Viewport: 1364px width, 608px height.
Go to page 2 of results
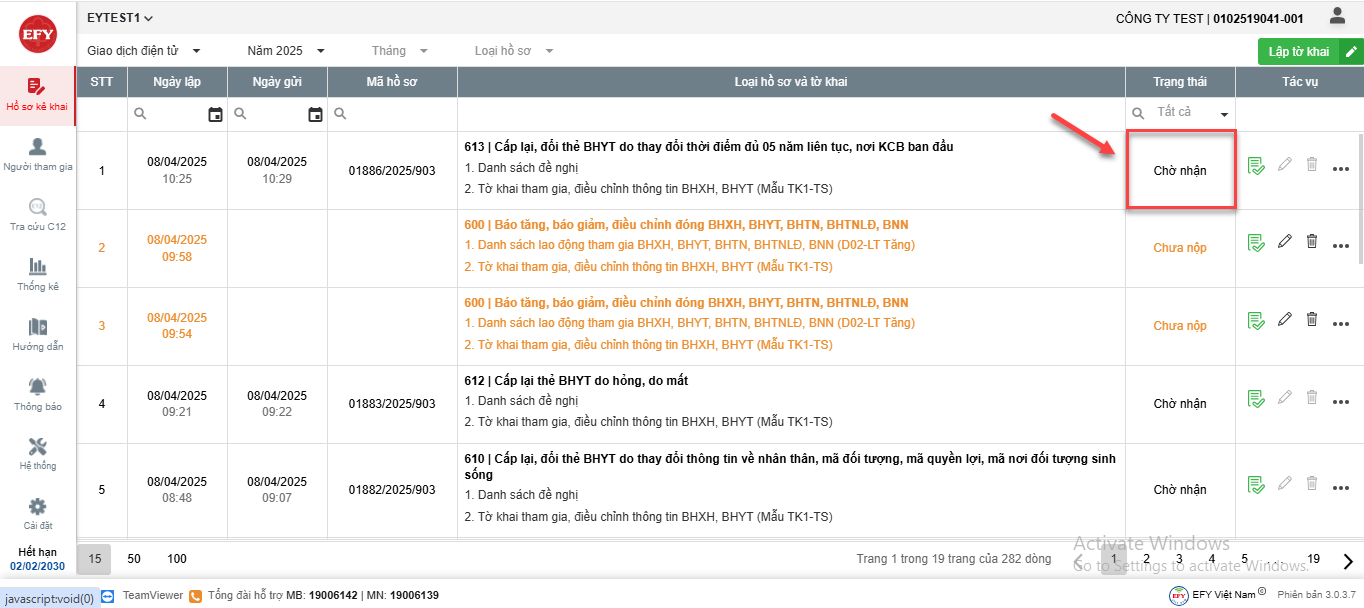click(x=1146, y=559)
